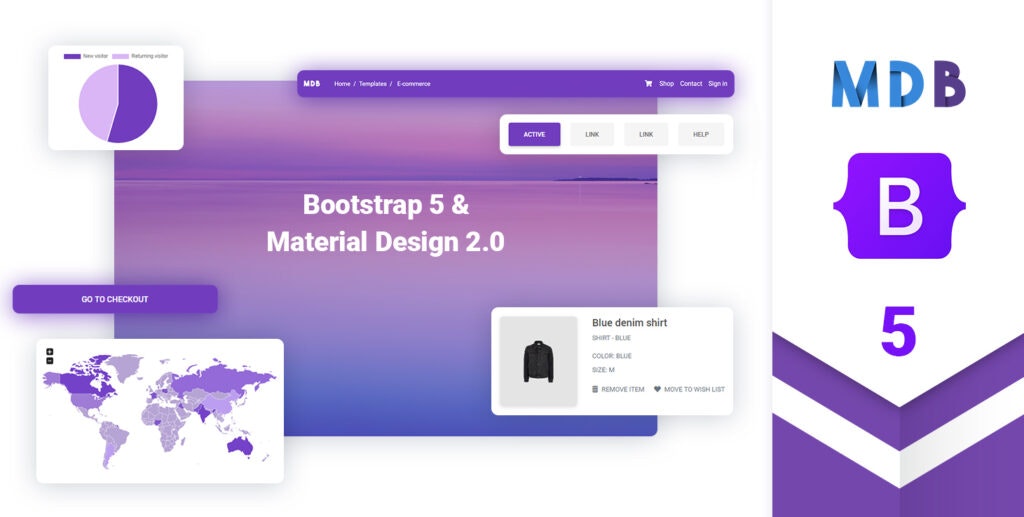Click the MDB logo in the purple navbar
Screen dimensions: 1024x517
[312, 84]
